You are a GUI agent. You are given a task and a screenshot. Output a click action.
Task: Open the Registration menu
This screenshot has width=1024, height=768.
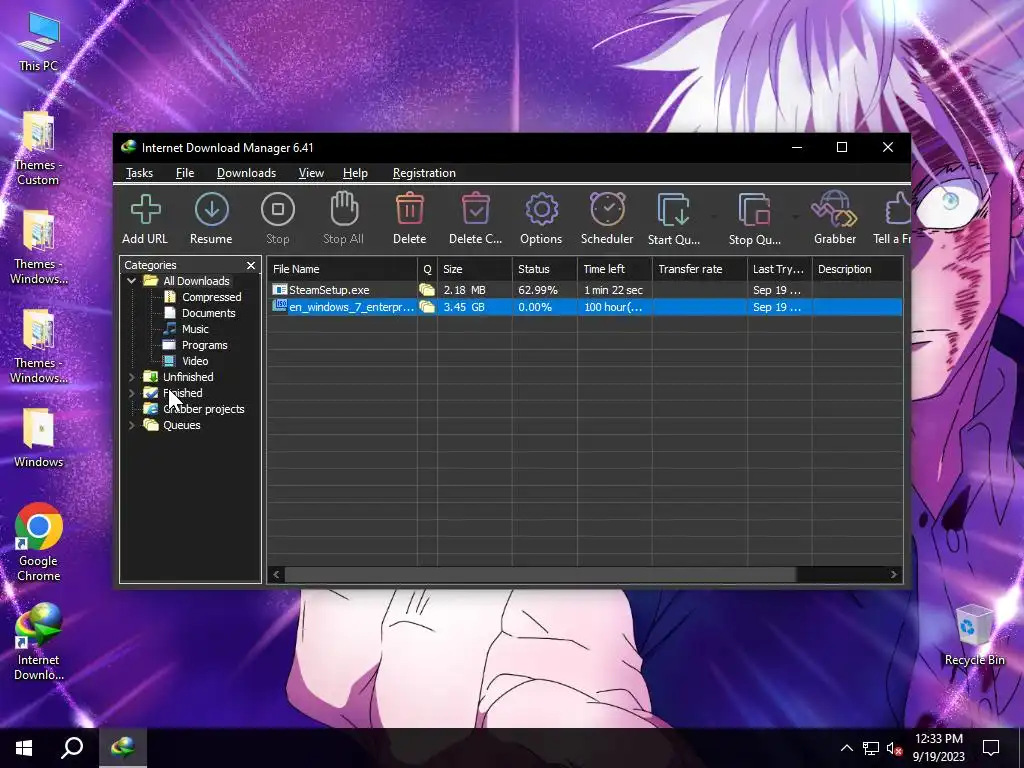[424, 173]
